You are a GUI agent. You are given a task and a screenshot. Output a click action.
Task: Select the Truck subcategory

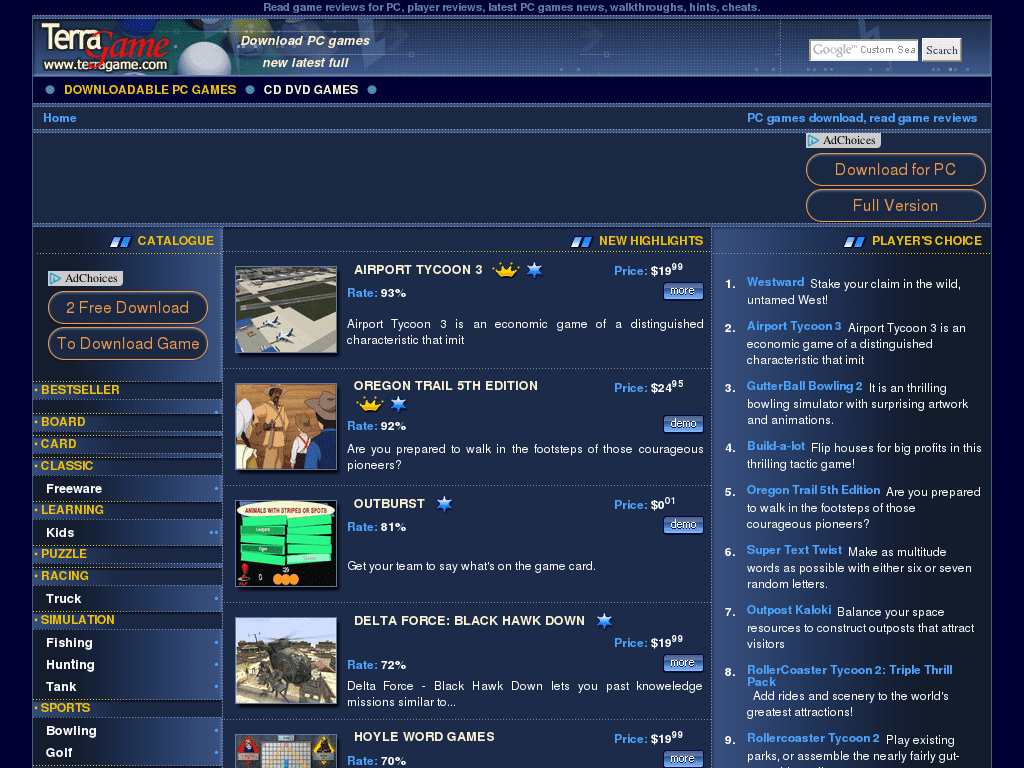click(x=63, y=599)
